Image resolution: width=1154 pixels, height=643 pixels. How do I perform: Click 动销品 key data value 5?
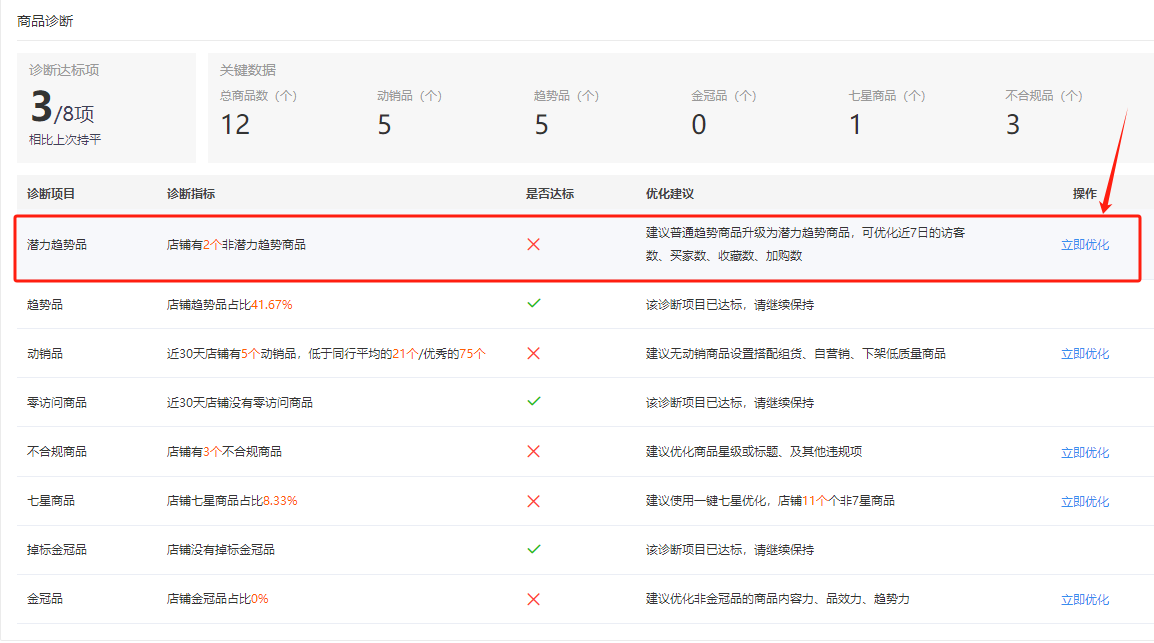tap(384, 124)
